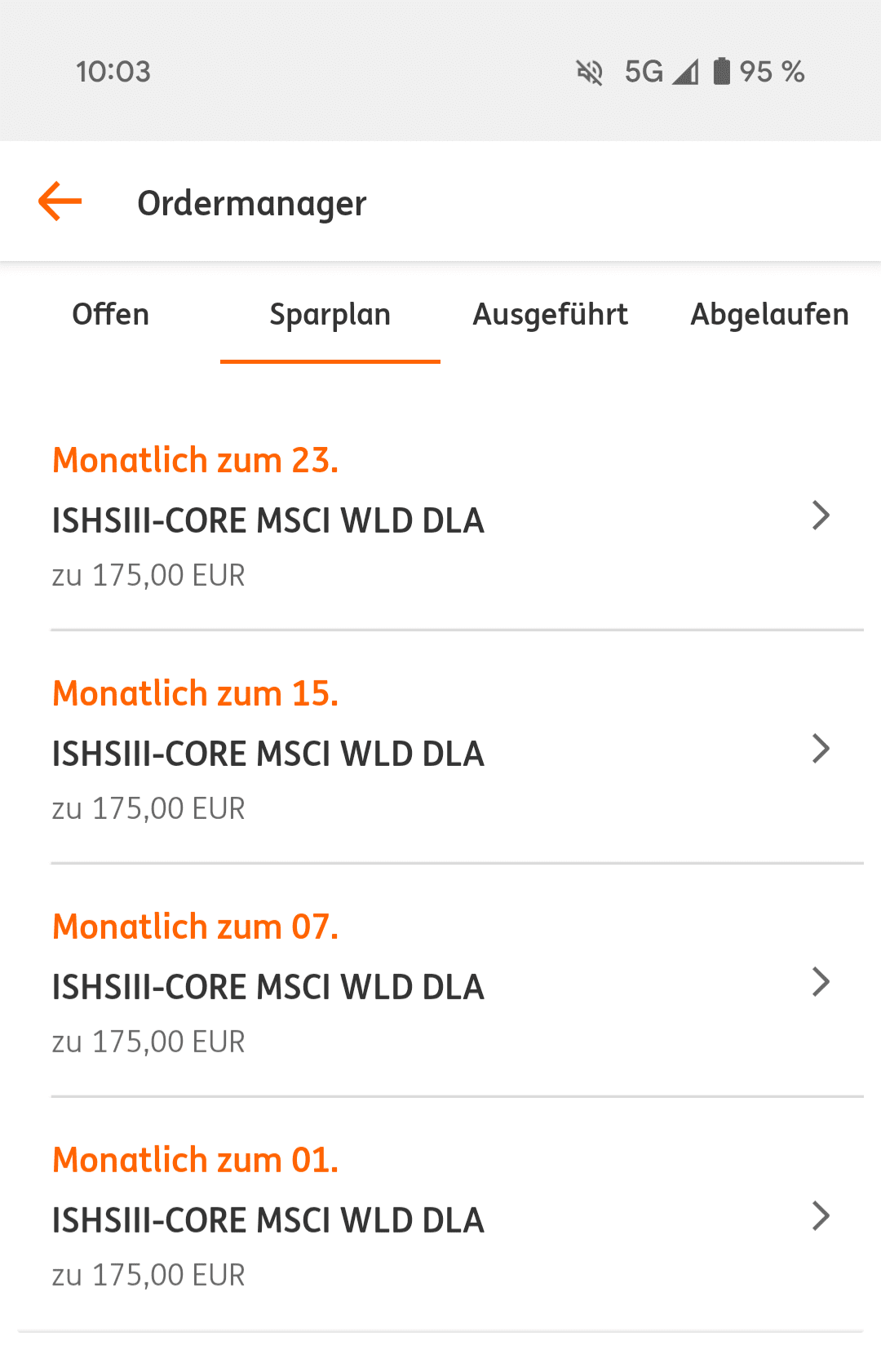The image size is (881, 1372).
Task: Expand the chevron for the 15. savings plan
Action: coord(821,749)
